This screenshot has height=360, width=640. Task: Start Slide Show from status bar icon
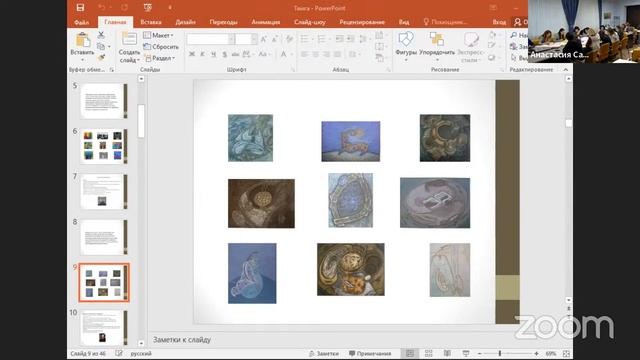466,353
